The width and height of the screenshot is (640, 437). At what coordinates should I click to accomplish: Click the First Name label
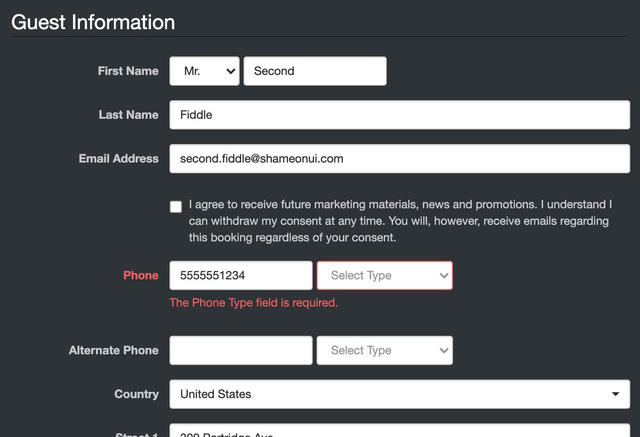[128, 71]
